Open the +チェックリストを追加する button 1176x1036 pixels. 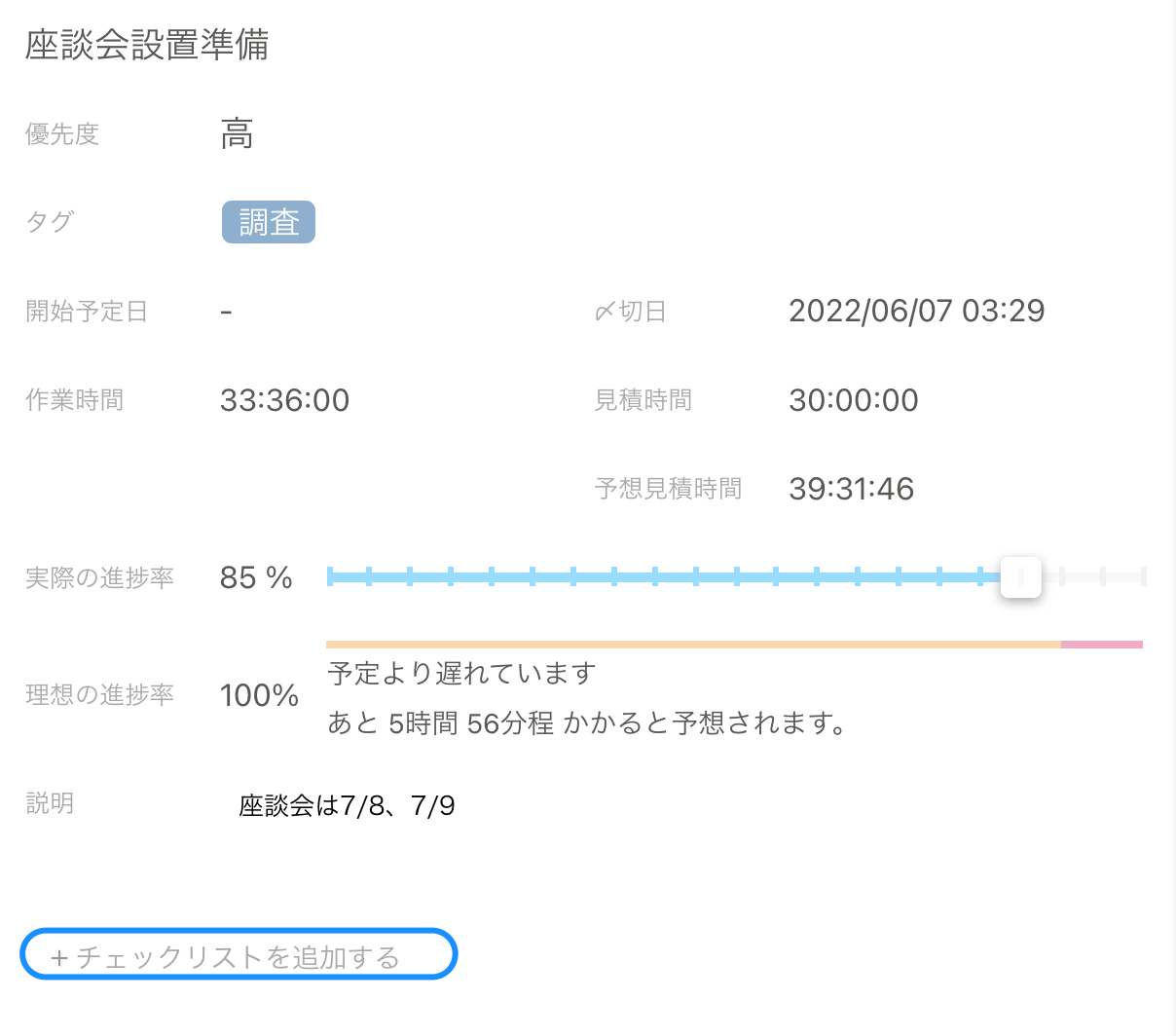tap(238, 954)
